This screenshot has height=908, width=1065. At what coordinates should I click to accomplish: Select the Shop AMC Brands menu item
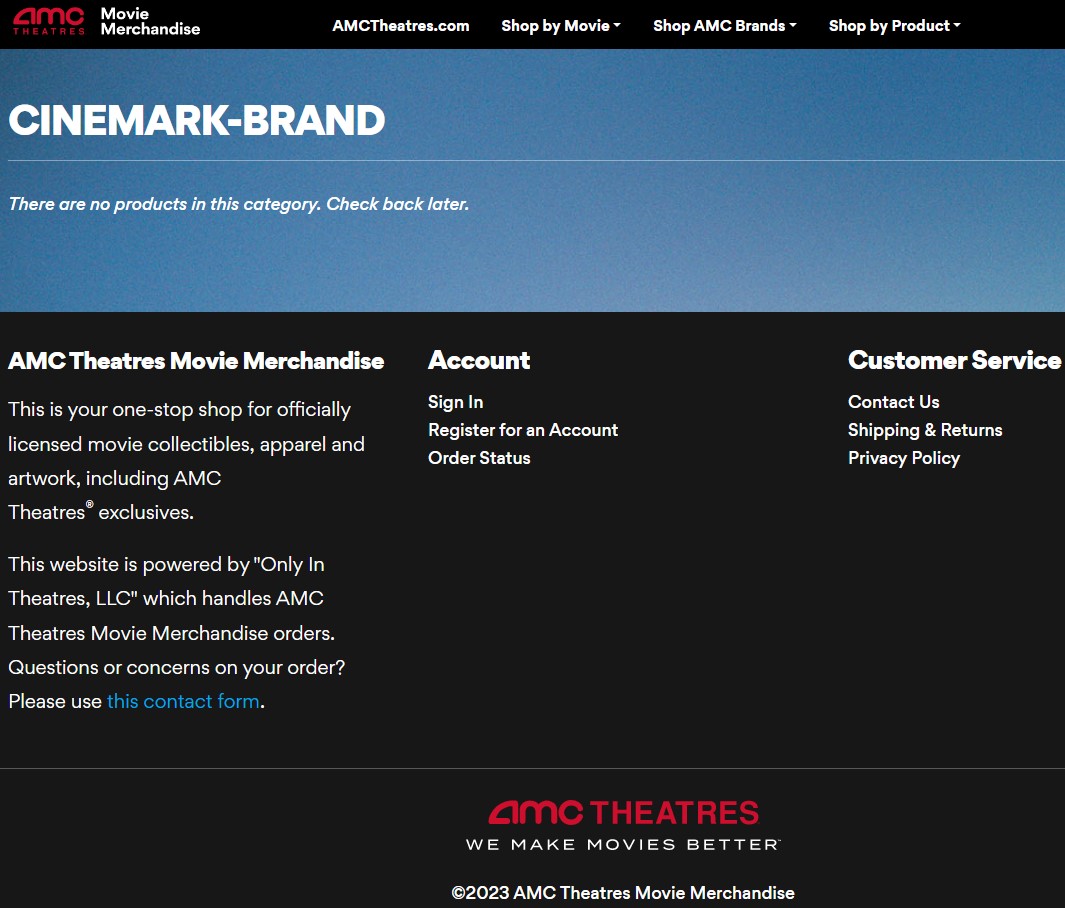click(724, 25)
